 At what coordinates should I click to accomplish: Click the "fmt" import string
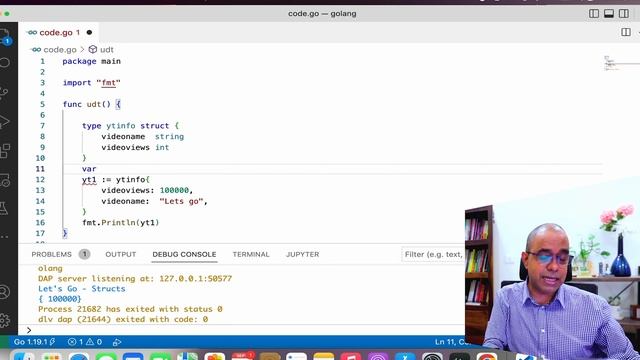[109, 83]
